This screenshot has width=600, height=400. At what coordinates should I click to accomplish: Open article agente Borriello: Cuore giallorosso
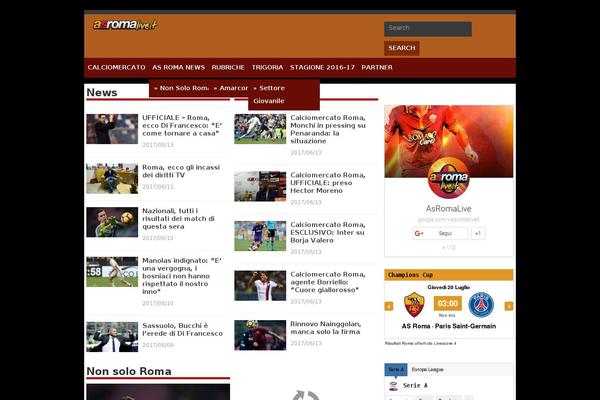(x=328, y=282)
